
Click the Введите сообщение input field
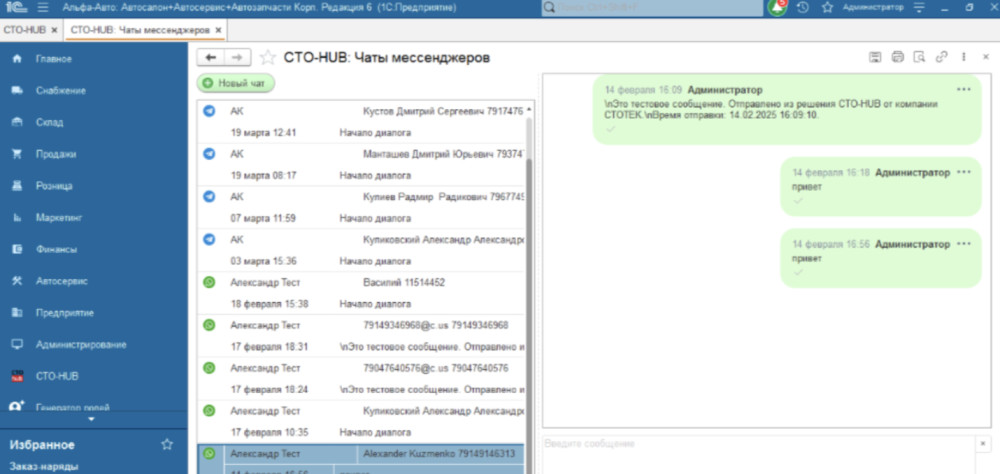pos(758,455)
